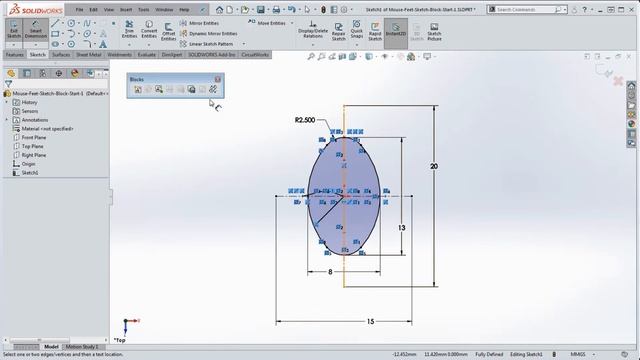Select the sketch Text tool
Viewport: 640px width, 360px height.
pyautogui.click(x=103, y=44)
